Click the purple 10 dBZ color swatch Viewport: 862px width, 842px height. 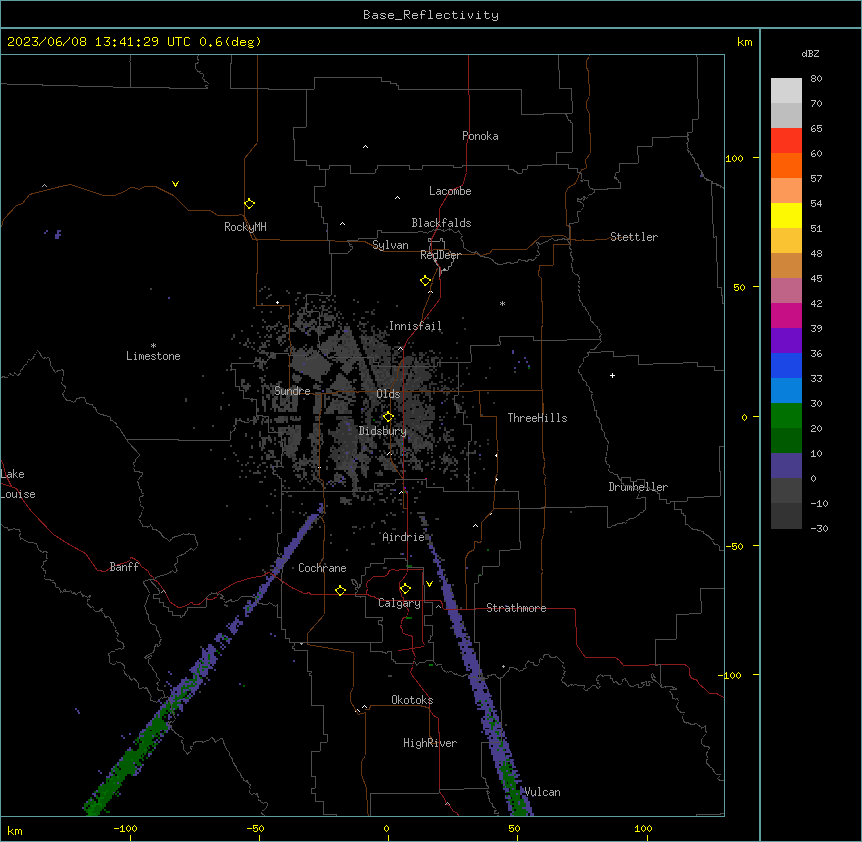[x=786, y=466]
